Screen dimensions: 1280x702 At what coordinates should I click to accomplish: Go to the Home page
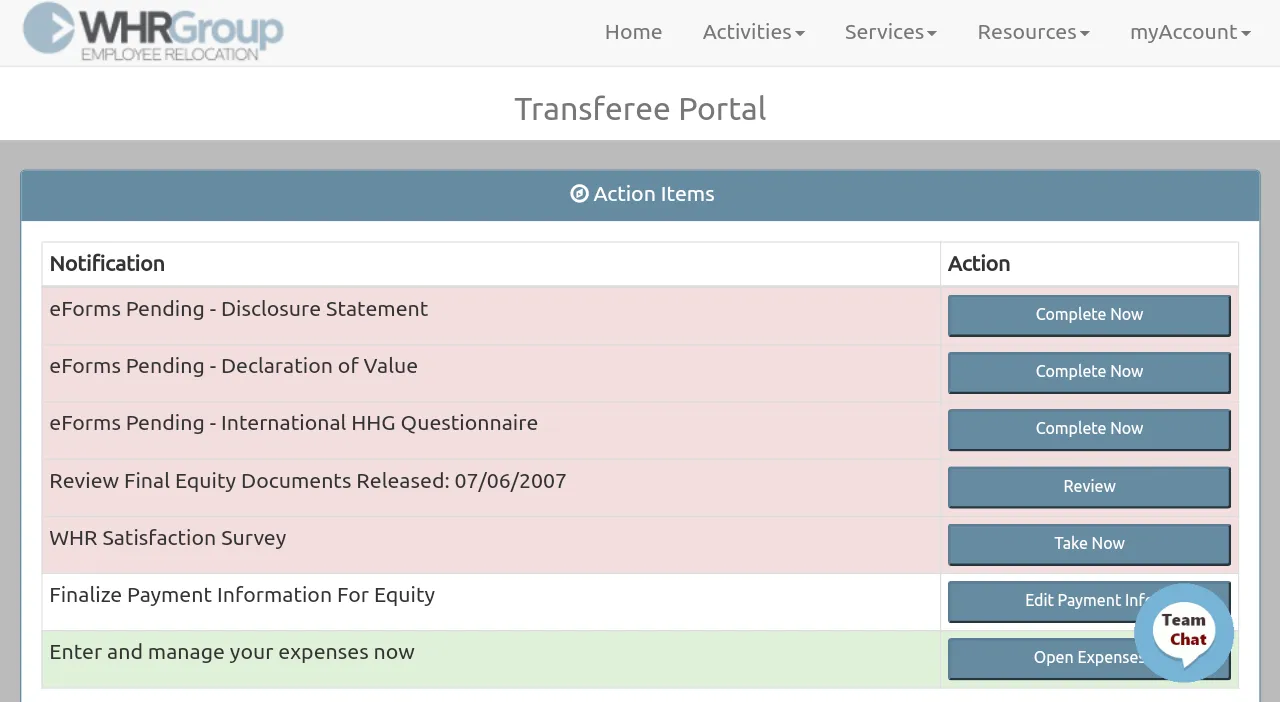click(633, 32)
